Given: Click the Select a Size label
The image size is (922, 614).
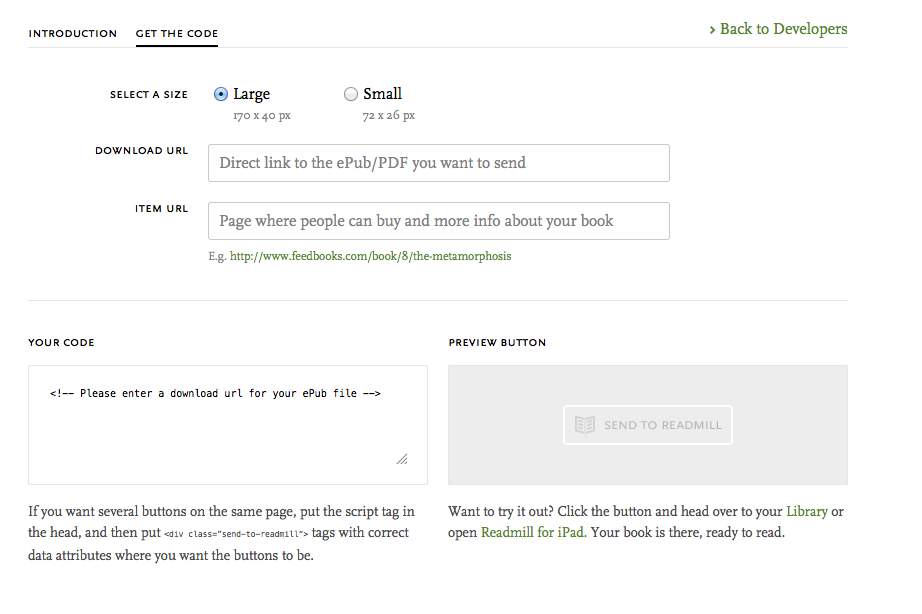Looking at the screenshot, I should [x=149, y=95].
